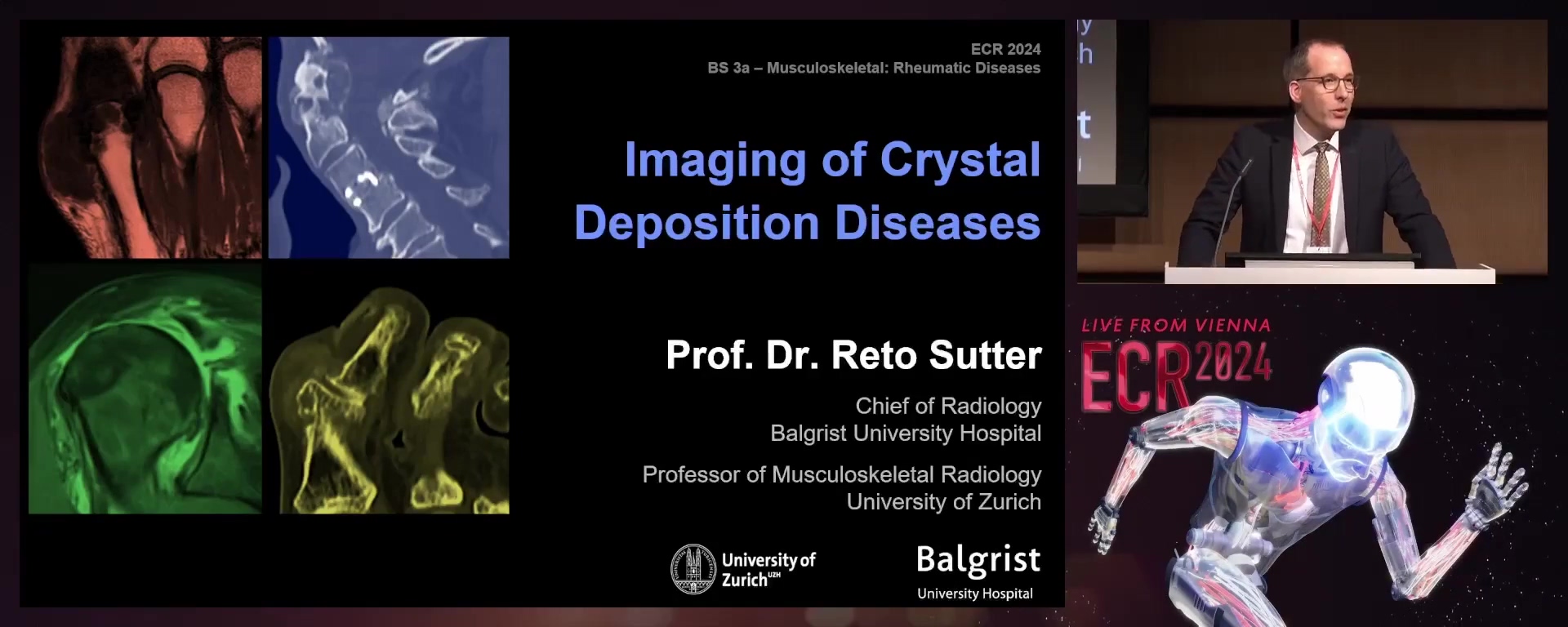Click the 'LIVE FROM VIENNA' caption

(1176, 326)
